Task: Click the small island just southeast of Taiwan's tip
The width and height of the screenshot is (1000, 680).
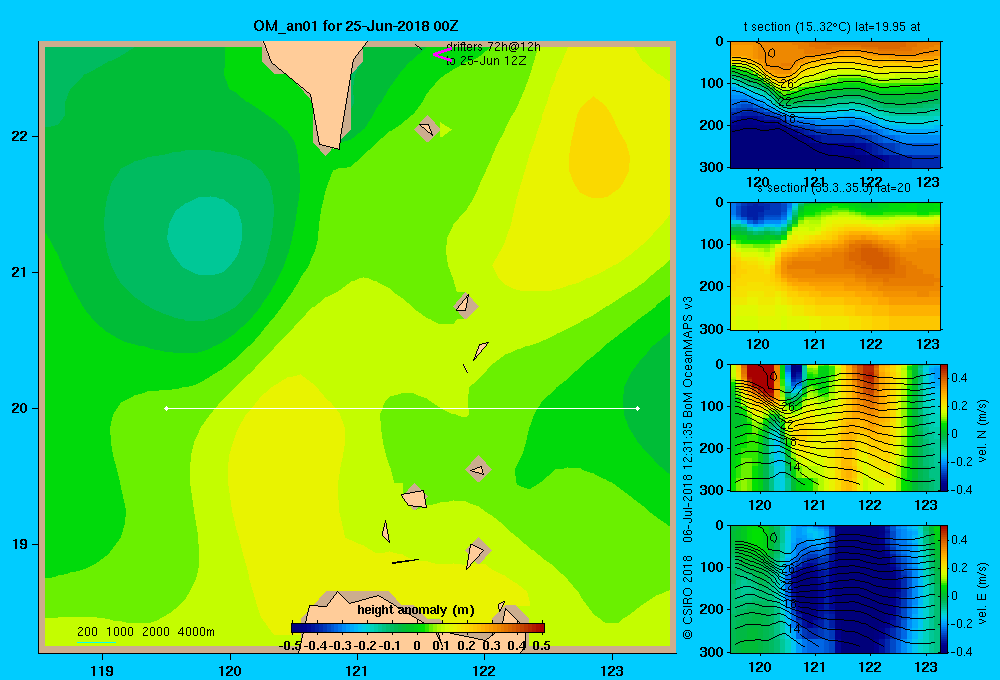Action: 427,129
